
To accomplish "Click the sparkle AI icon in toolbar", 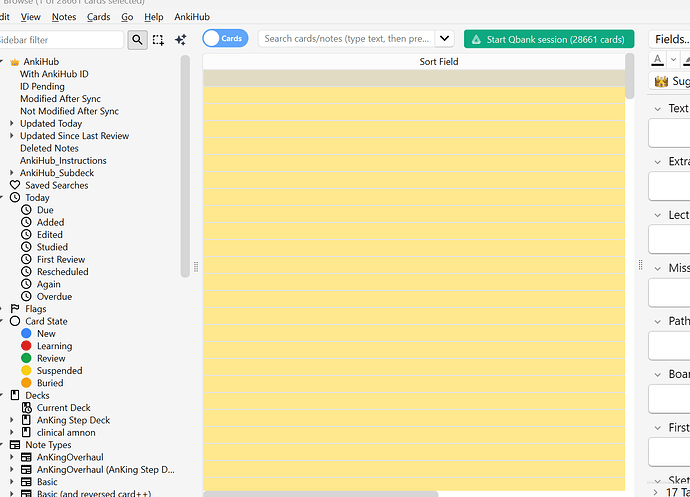I will pyautogui.click(x=180, y=40).
